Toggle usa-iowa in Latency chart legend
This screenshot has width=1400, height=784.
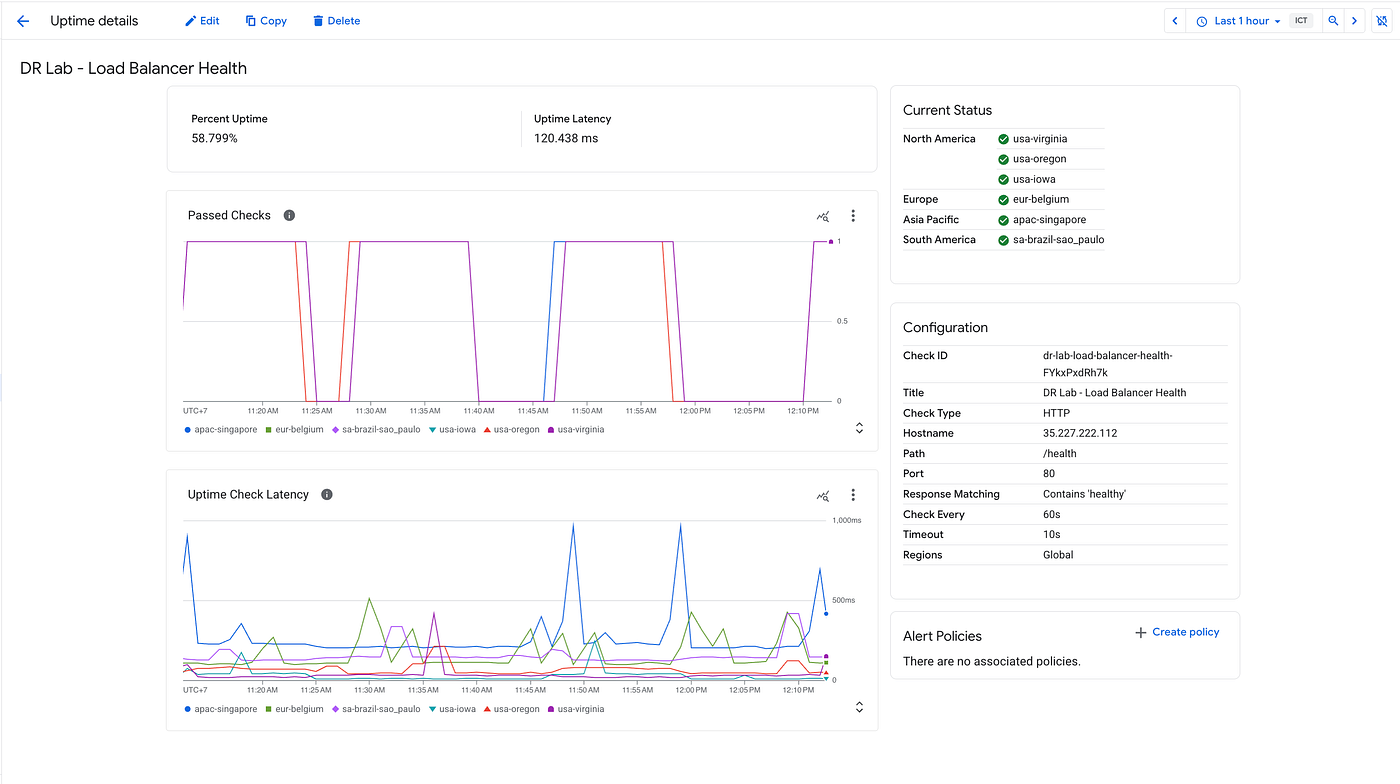pos(452,709)
